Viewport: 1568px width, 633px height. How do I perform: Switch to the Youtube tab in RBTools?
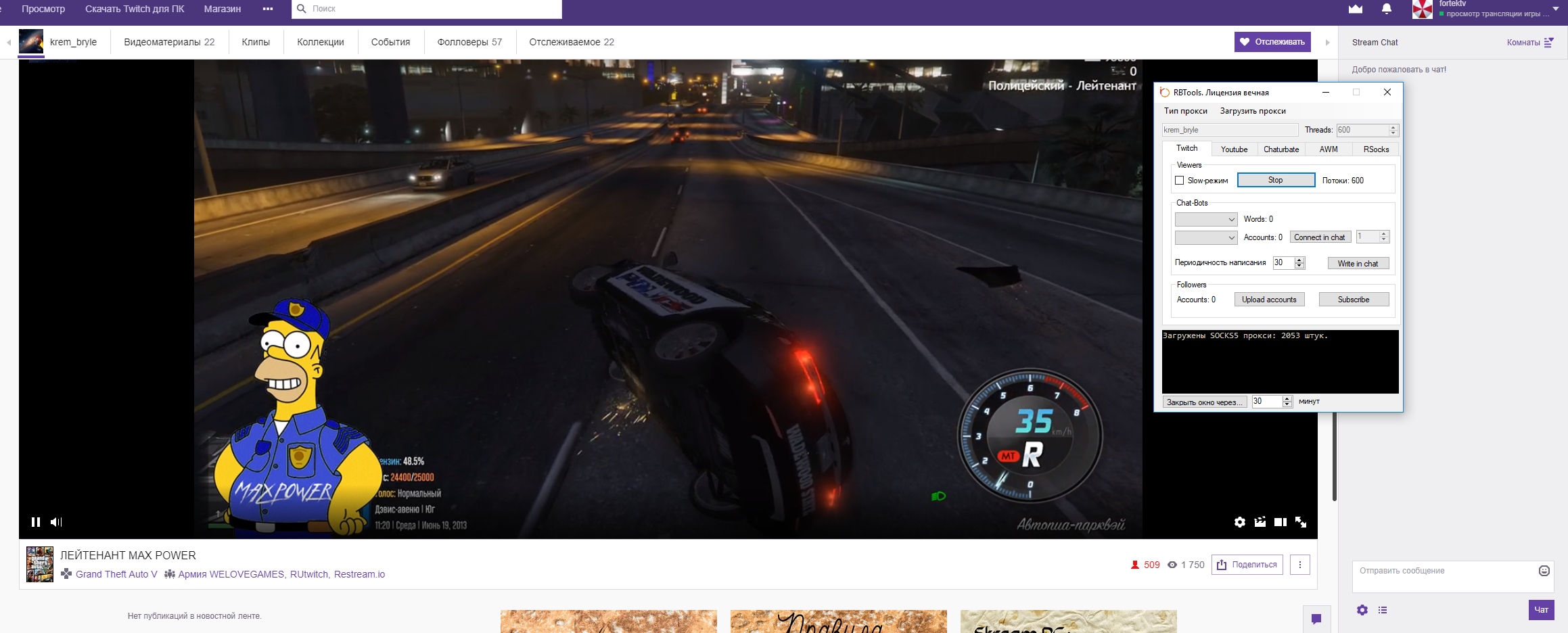coord(1234,149)
